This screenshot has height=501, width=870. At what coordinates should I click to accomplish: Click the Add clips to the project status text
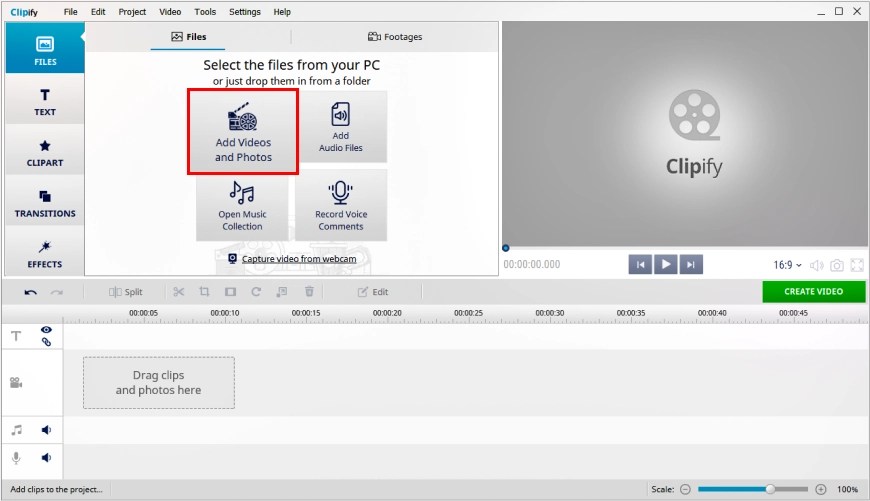tap(57, 489)
